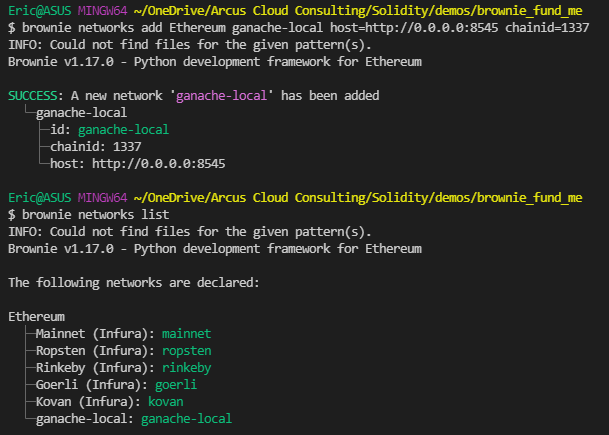Click the first 'INFO: Could not find files' line

point(190,45)
